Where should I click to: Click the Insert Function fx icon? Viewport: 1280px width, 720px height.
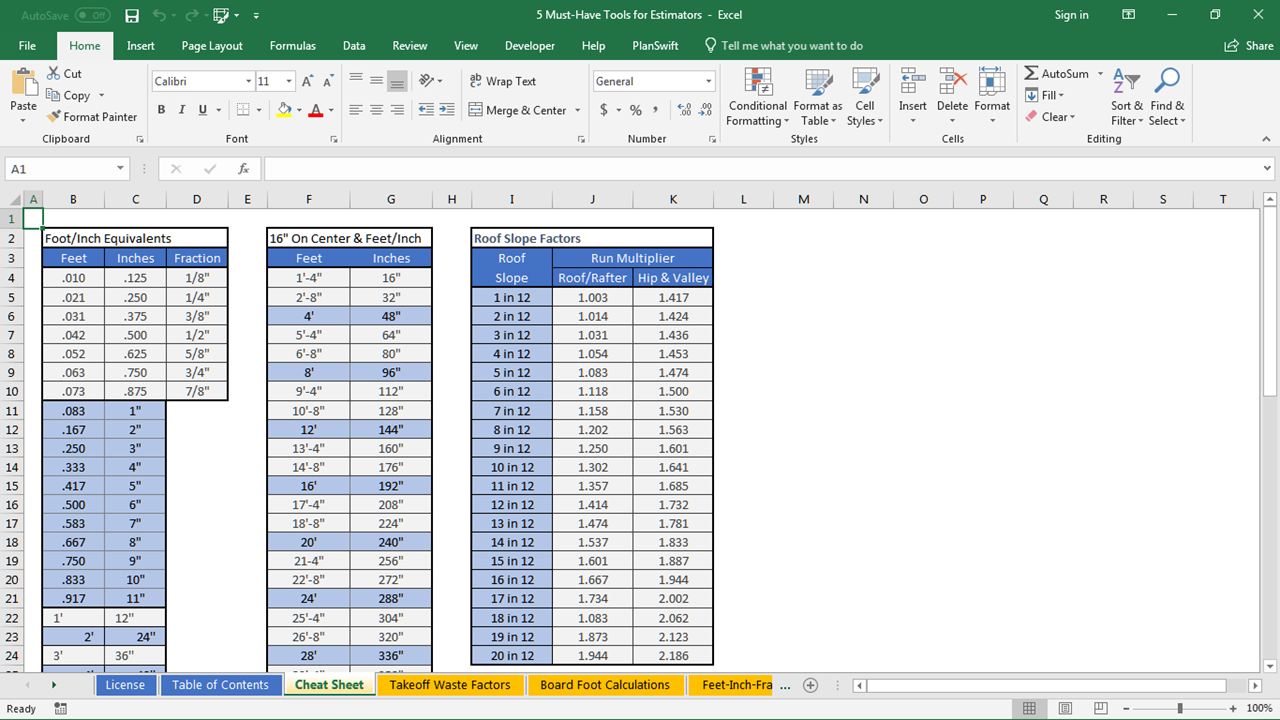(243, 169)
